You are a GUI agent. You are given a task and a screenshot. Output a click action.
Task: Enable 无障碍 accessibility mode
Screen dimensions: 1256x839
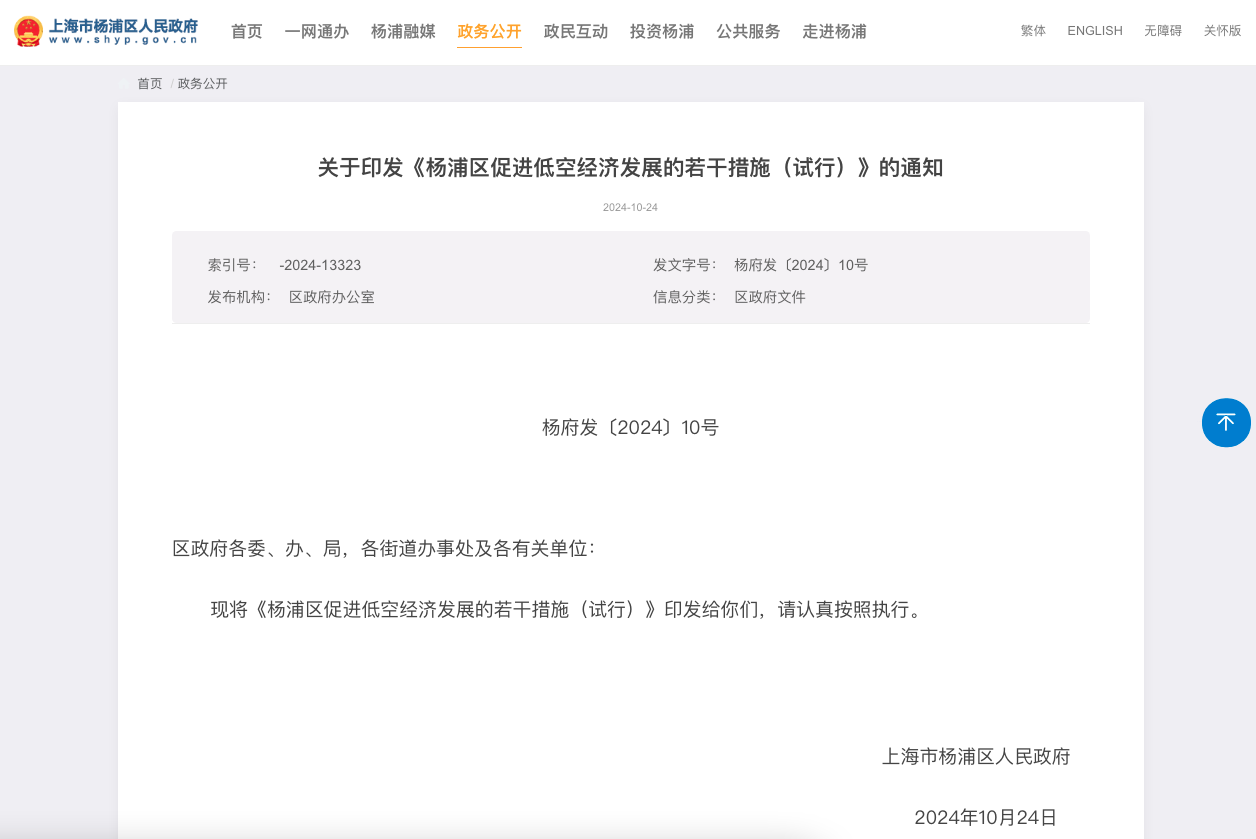pyautogui.click(x=1162, y=31)
